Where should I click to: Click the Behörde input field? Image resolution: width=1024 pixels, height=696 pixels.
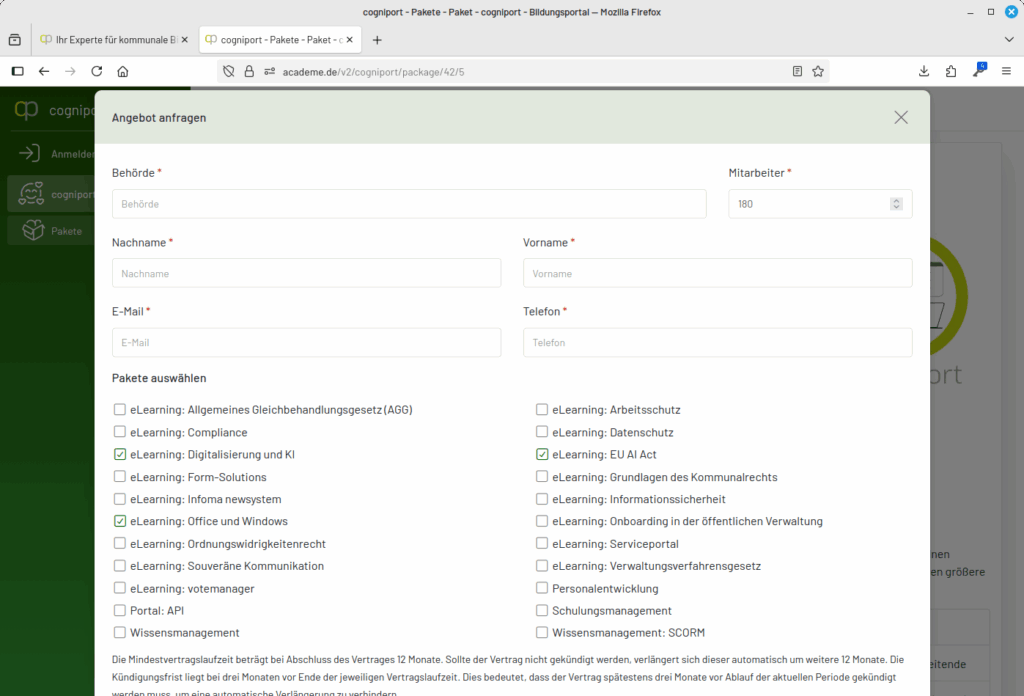coord(408,204)
